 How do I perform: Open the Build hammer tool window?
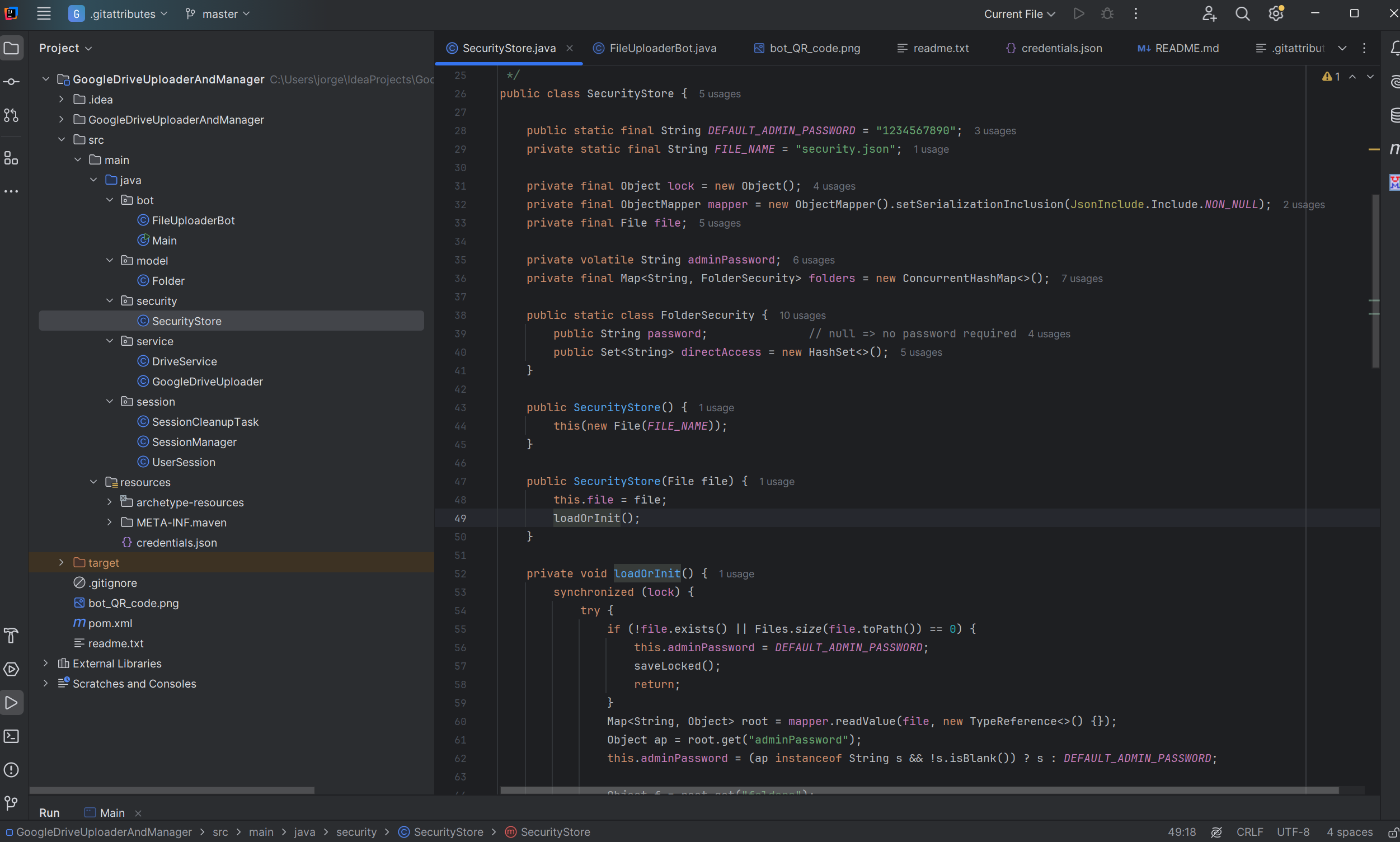(x=11, y=636)
